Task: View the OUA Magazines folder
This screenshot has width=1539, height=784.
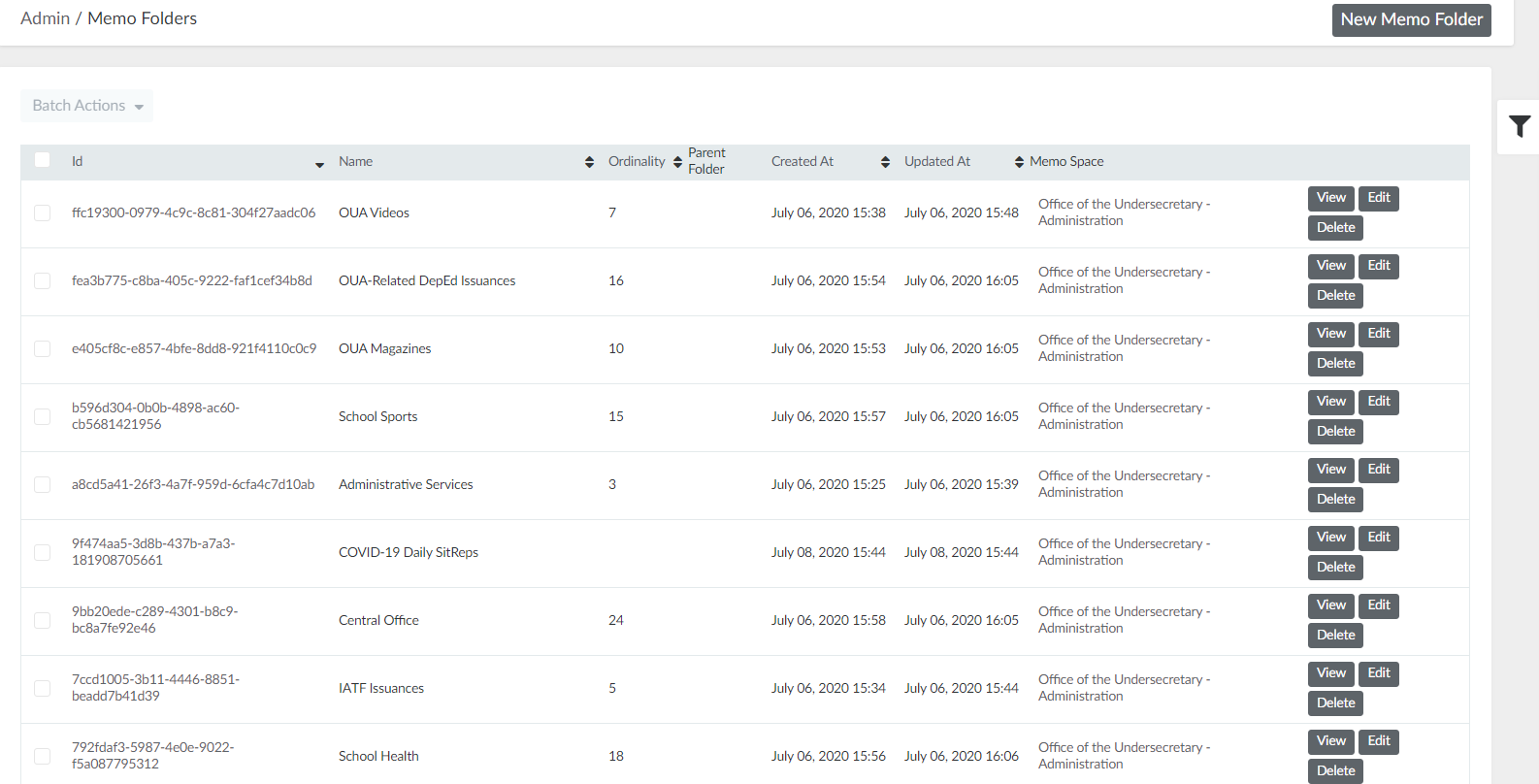Action: click(1330, 334)
